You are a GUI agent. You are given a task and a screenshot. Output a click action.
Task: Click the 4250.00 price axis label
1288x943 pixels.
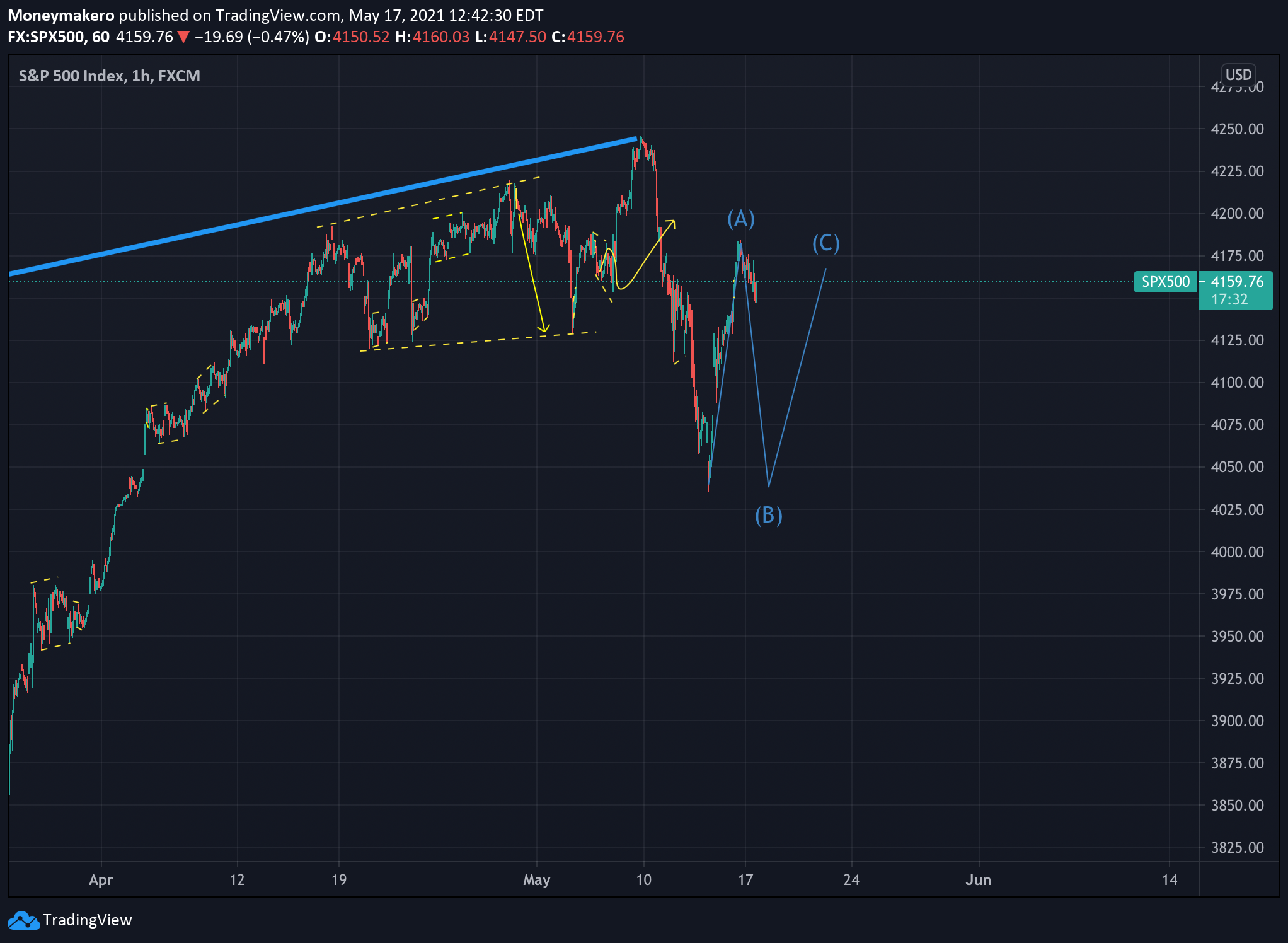pos(1237,129)
